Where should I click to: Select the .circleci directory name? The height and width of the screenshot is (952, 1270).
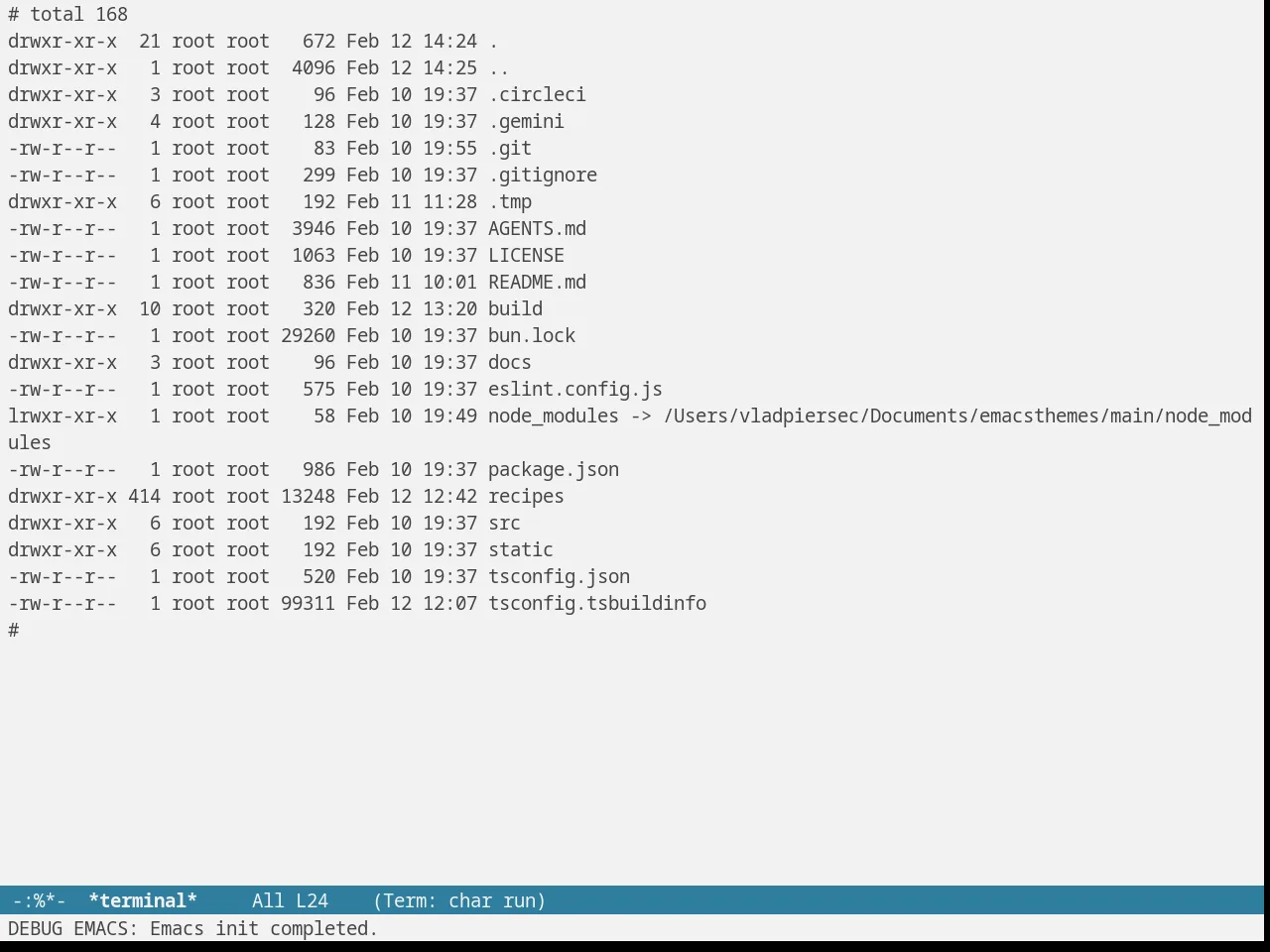tap(537, 94)
